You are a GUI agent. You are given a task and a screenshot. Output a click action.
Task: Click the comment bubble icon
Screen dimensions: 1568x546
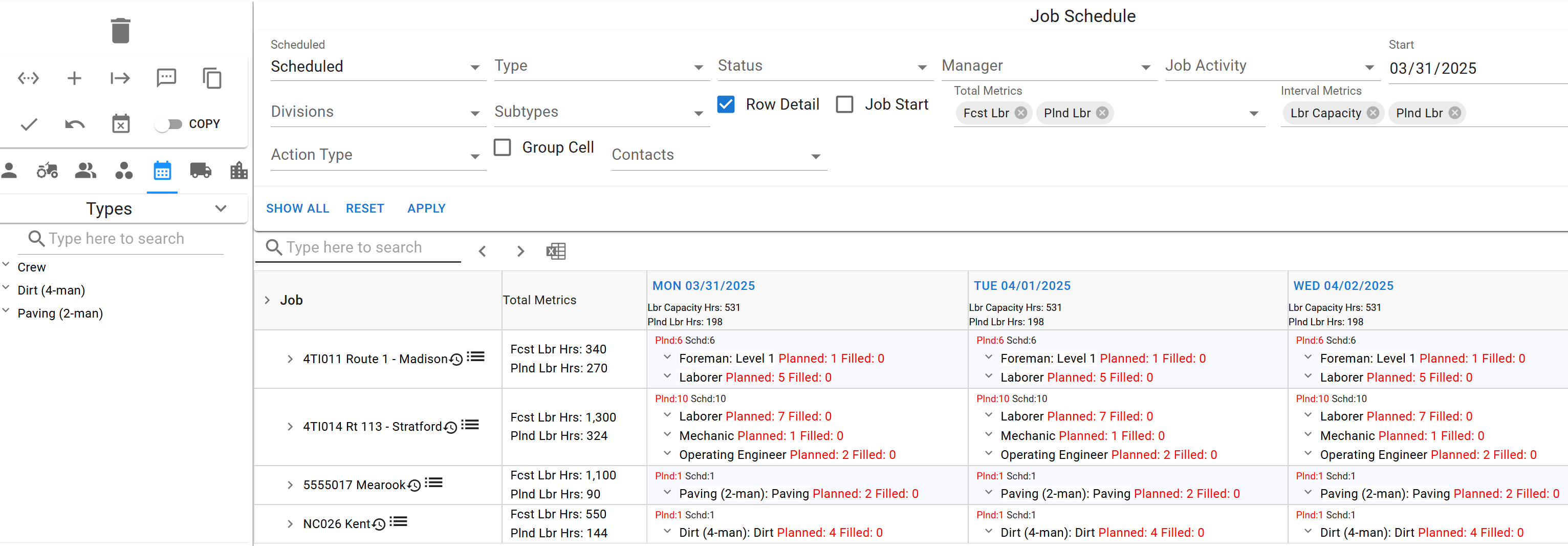point(166,77)
